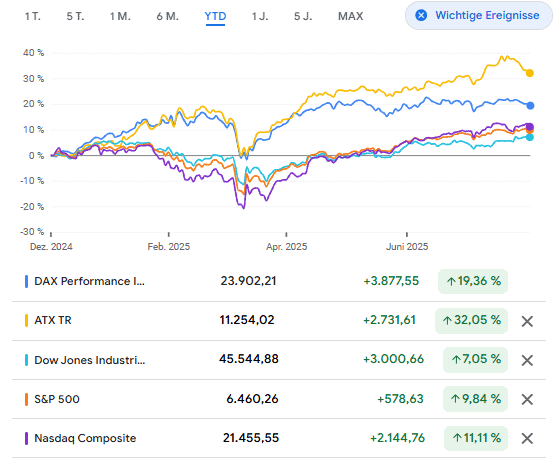The image size is (557, 464).
Task: Open the Dow Jones Industrial row
Action: point(279,360)
